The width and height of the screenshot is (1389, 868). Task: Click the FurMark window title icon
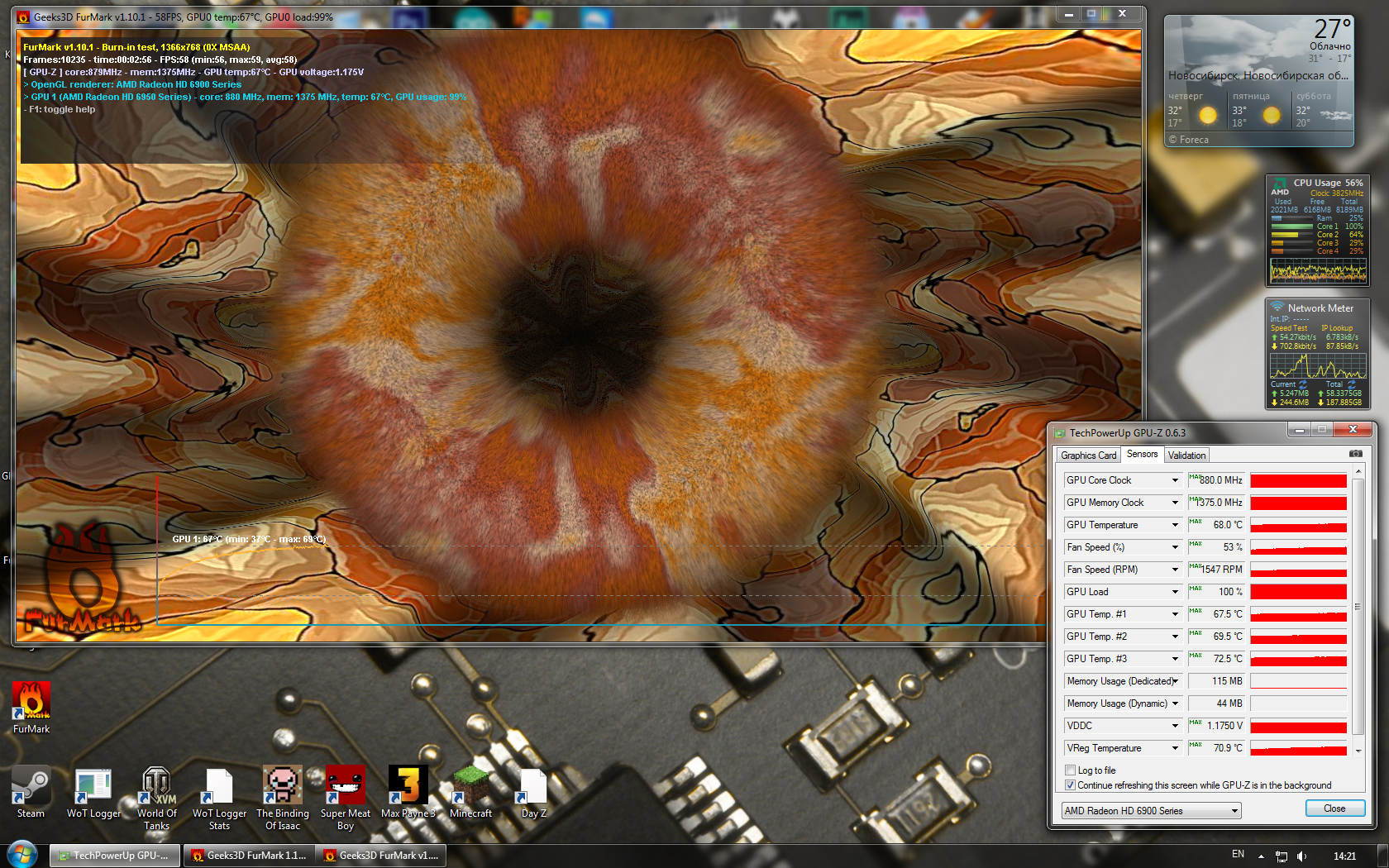[23, 17]
